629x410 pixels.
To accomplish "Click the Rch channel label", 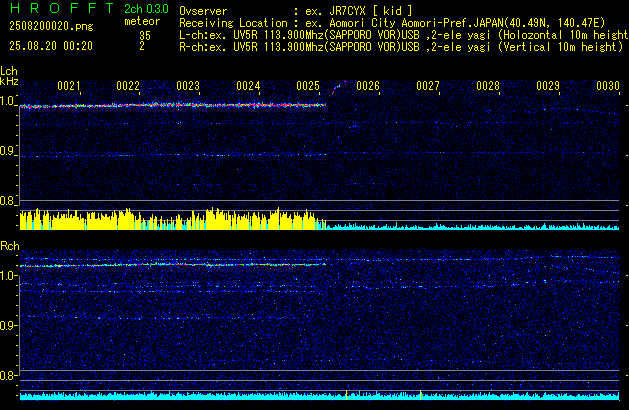I will pyautogui.click(x=10, y=246).
